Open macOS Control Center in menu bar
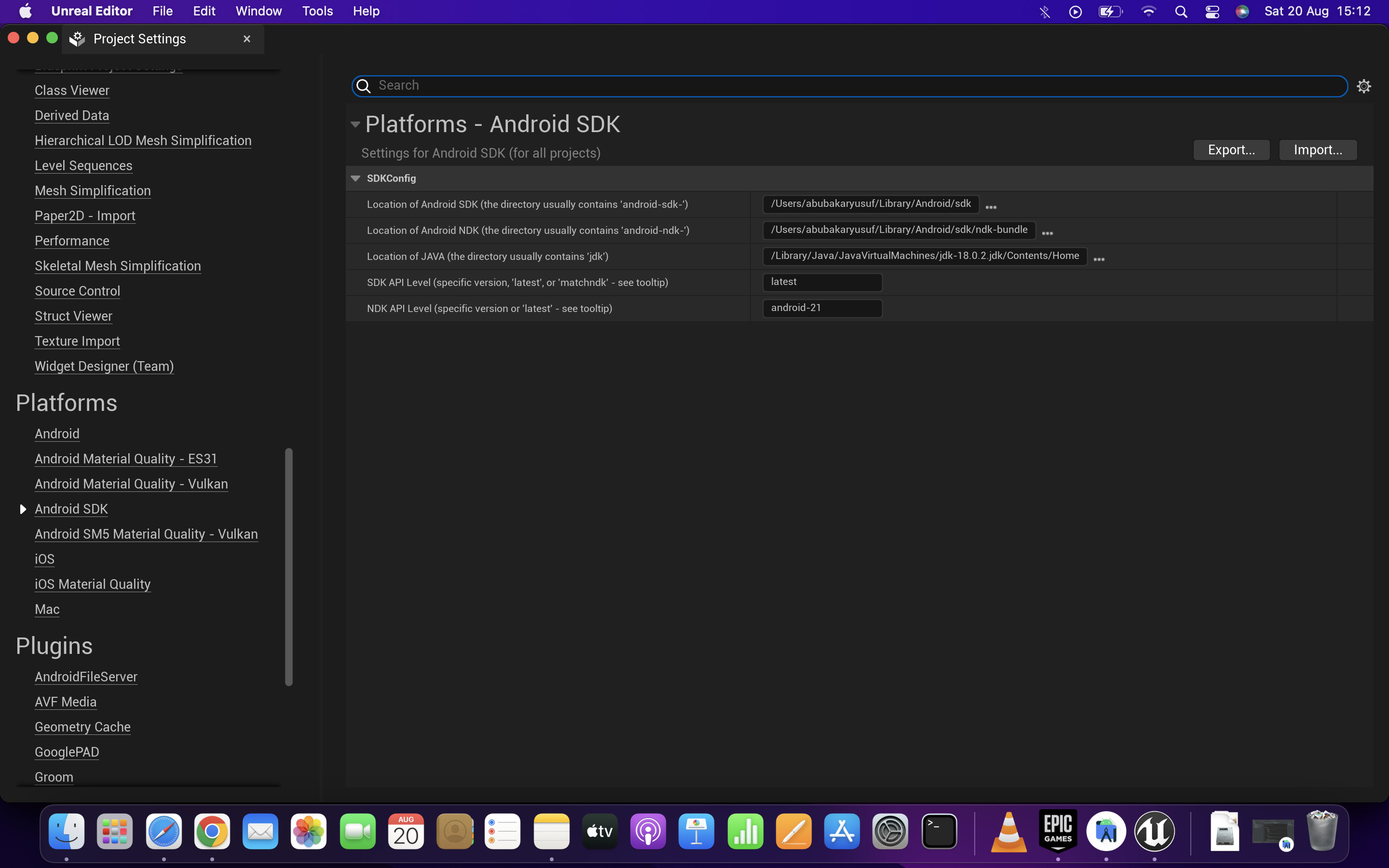1389x868 pixels. pos(1212,12)
